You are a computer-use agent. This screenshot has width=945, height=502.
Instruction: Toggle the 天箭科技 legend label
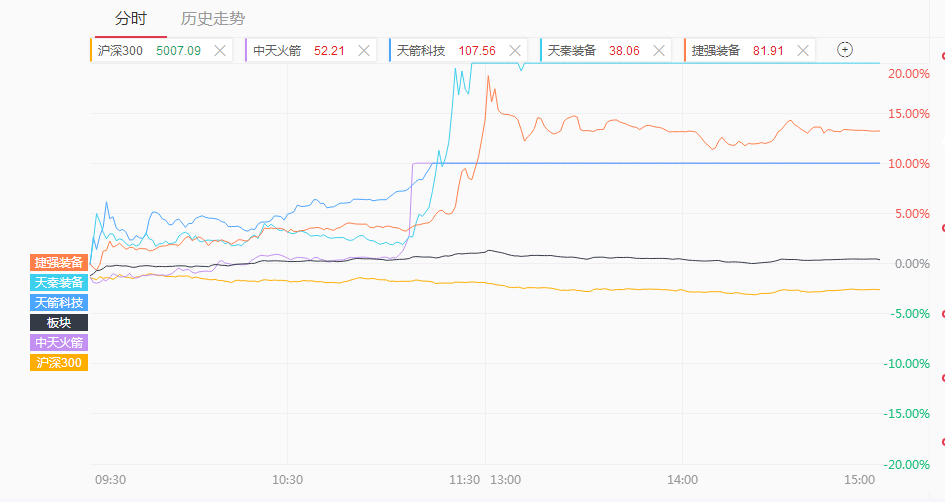pos(59,303)
